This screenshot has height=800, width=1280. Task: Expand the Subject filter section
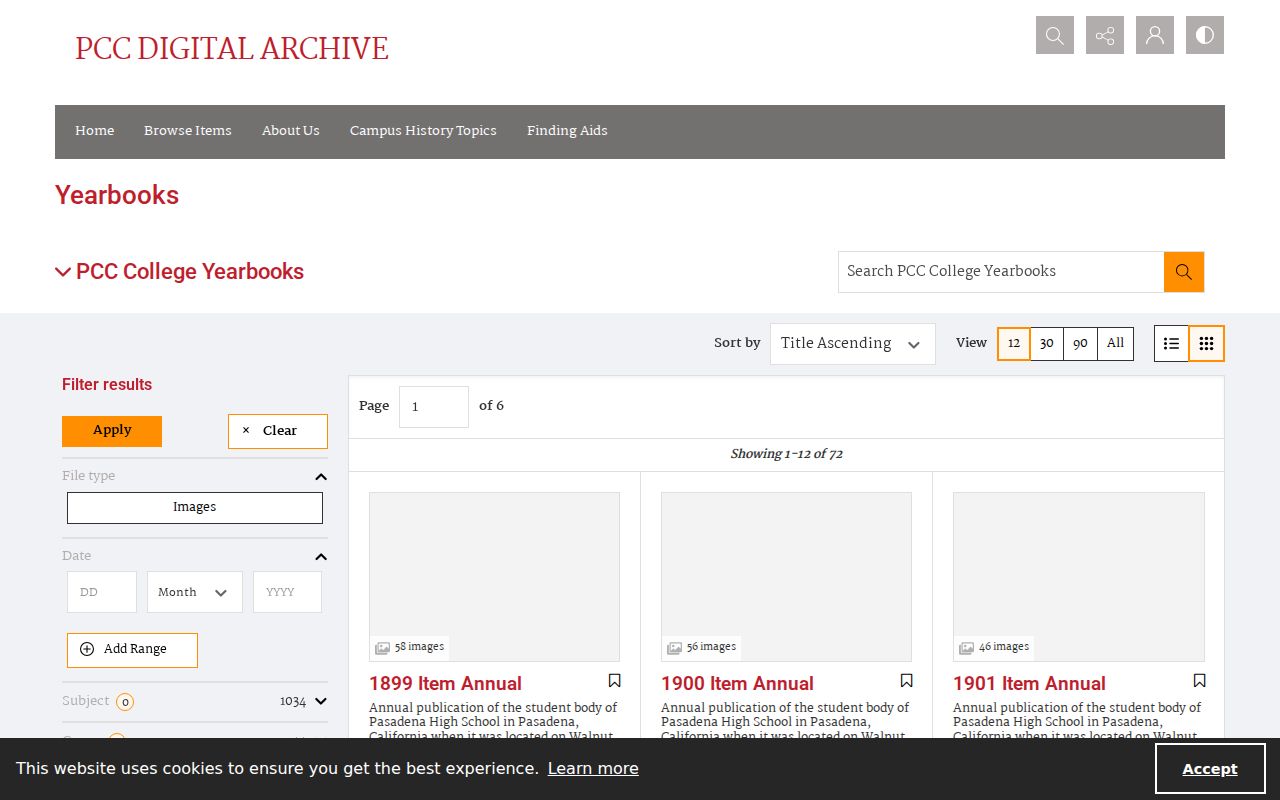coord(321,702)
